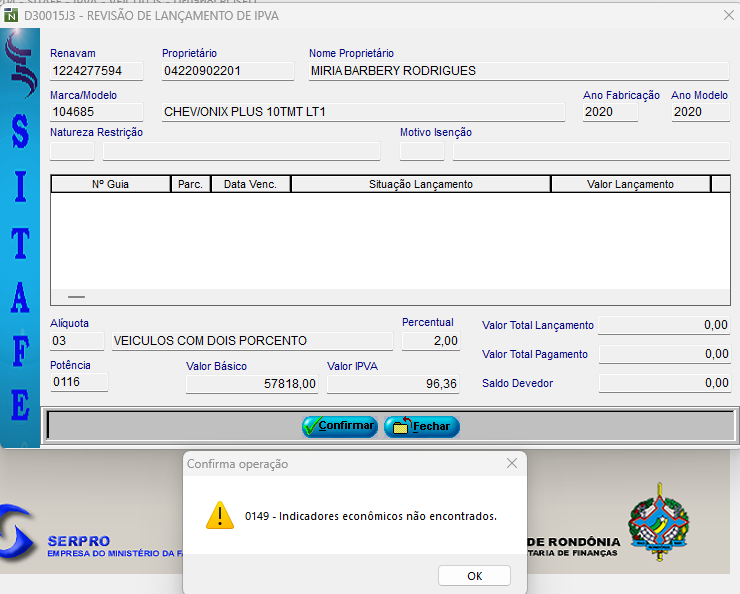Viewport: 740px width, 594px height.
Task: Click the Confirmar button
Action: (x=340, y=426)
